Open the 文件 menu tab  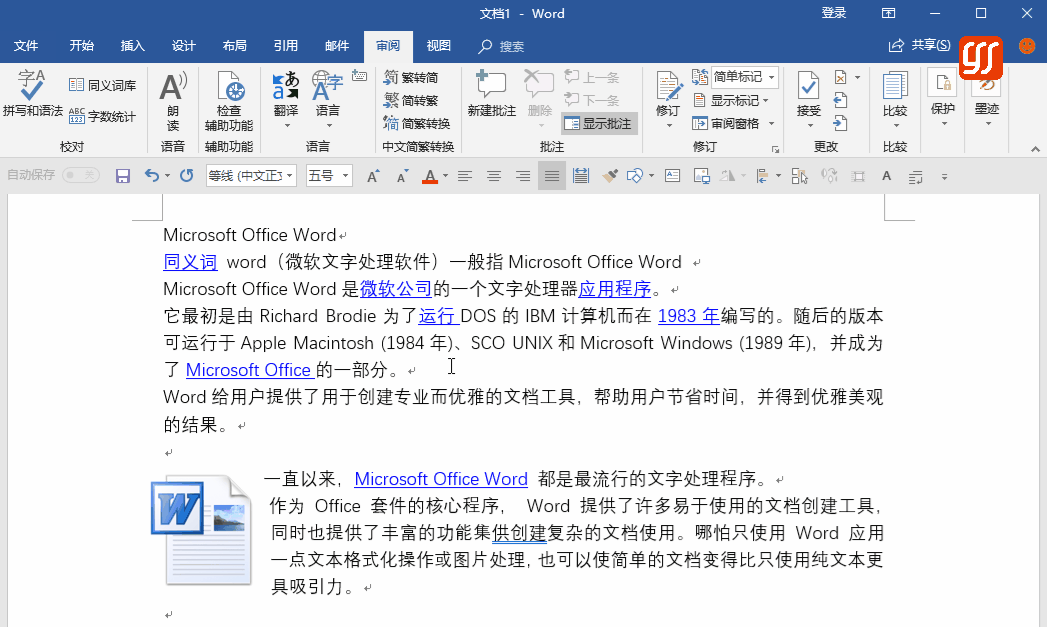(26, 45)
